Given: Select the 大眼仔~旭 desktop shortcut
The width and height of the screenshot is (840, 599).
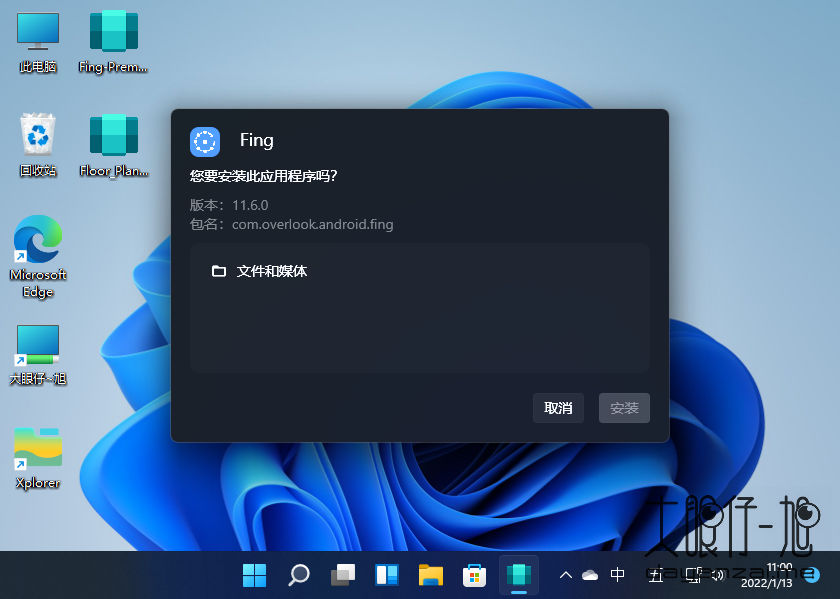Looking at the screenshot, I should [x=38, y=355].
